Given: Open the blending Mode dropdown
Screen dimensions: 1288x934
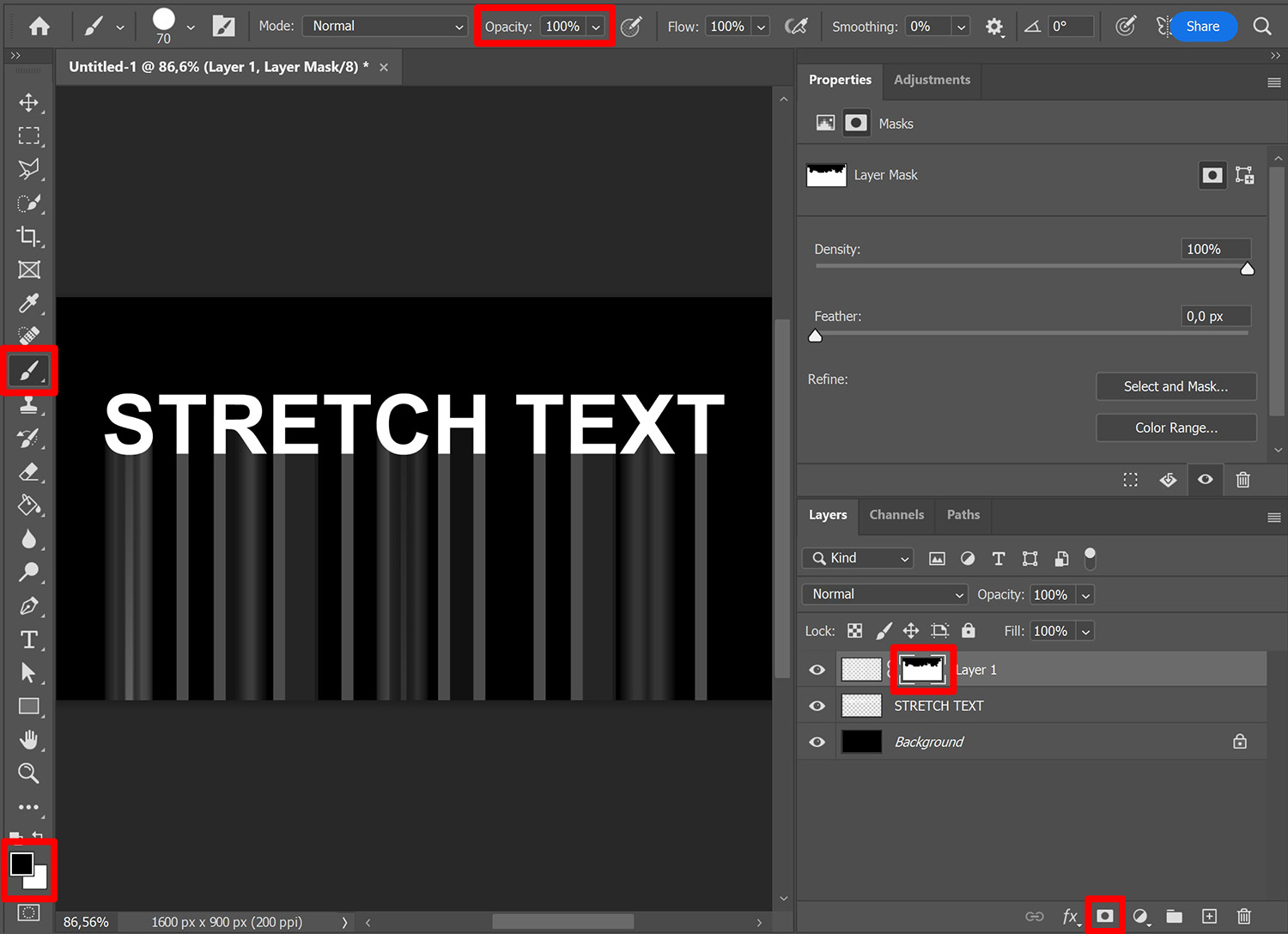Looking at the screenshot, I should coord(384,26).
